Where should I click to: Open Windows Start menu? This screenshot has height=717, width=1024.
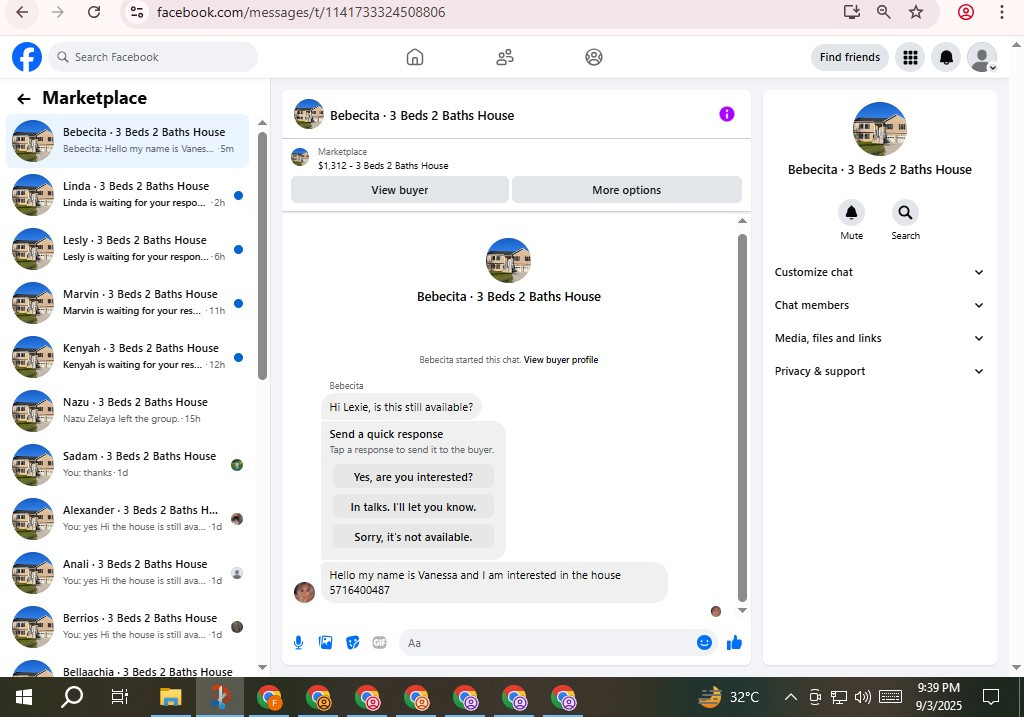click(x=24, y=697)
